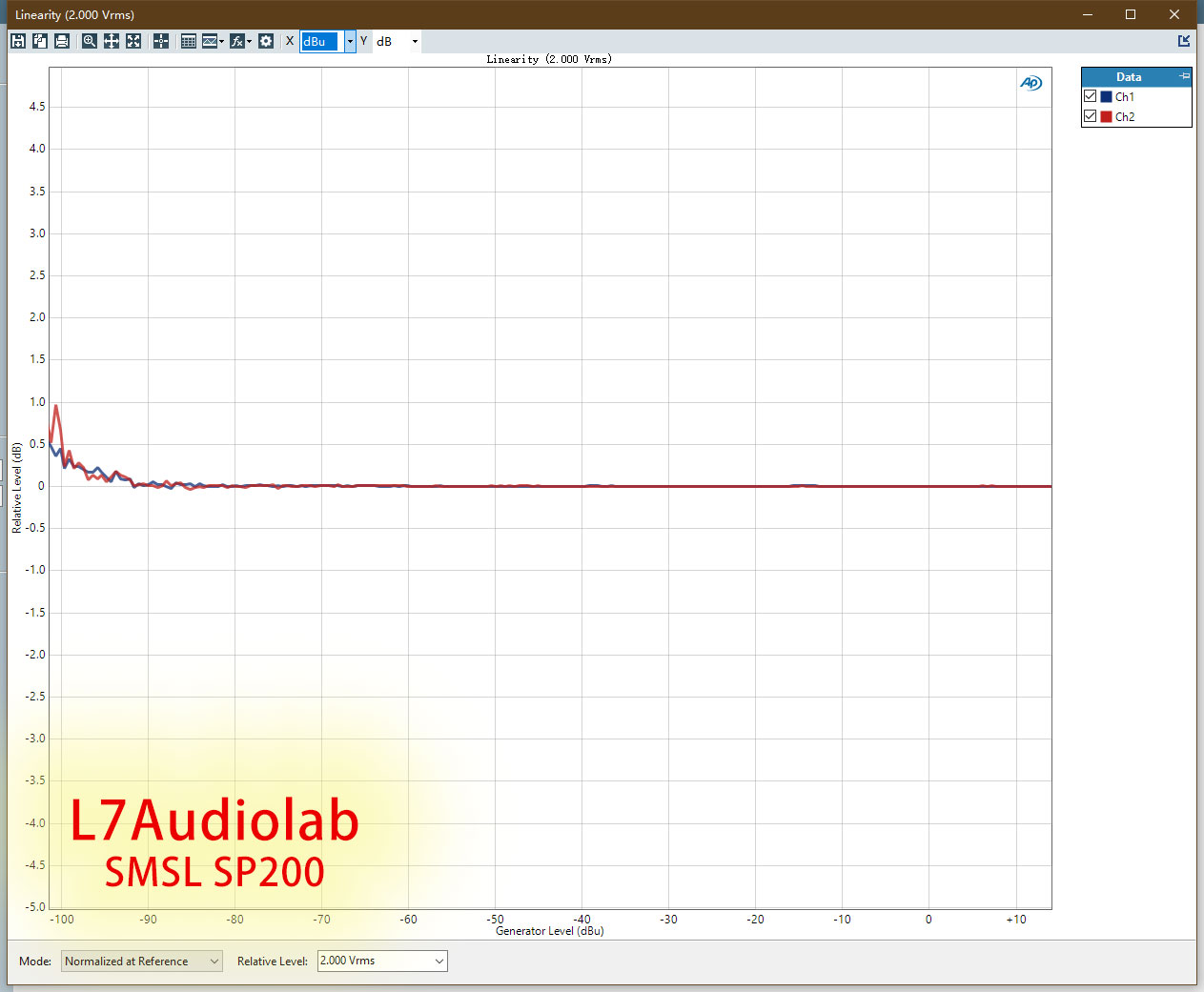Click the Ch1 legend label
1204x992 pixels.
click(x=1125, y=96)
